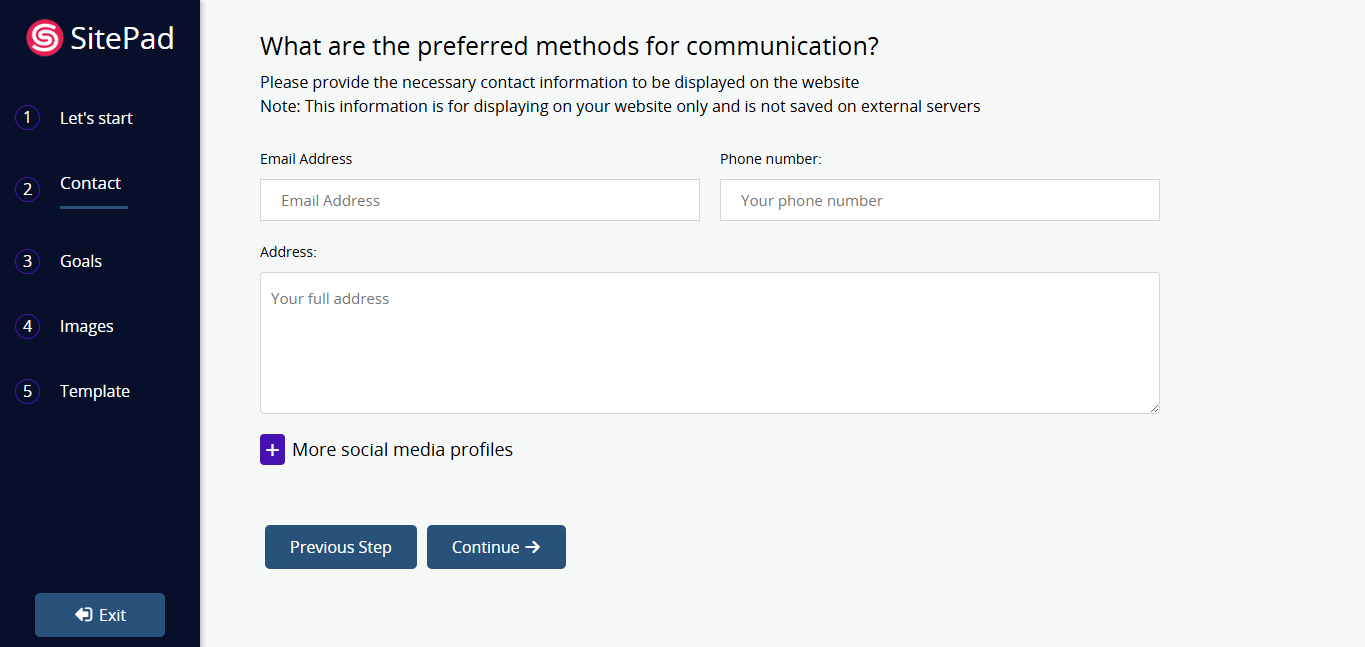Click the arrow icon on Continue button
Screen dimensions: 1365x647
click(x=533, y=547)
